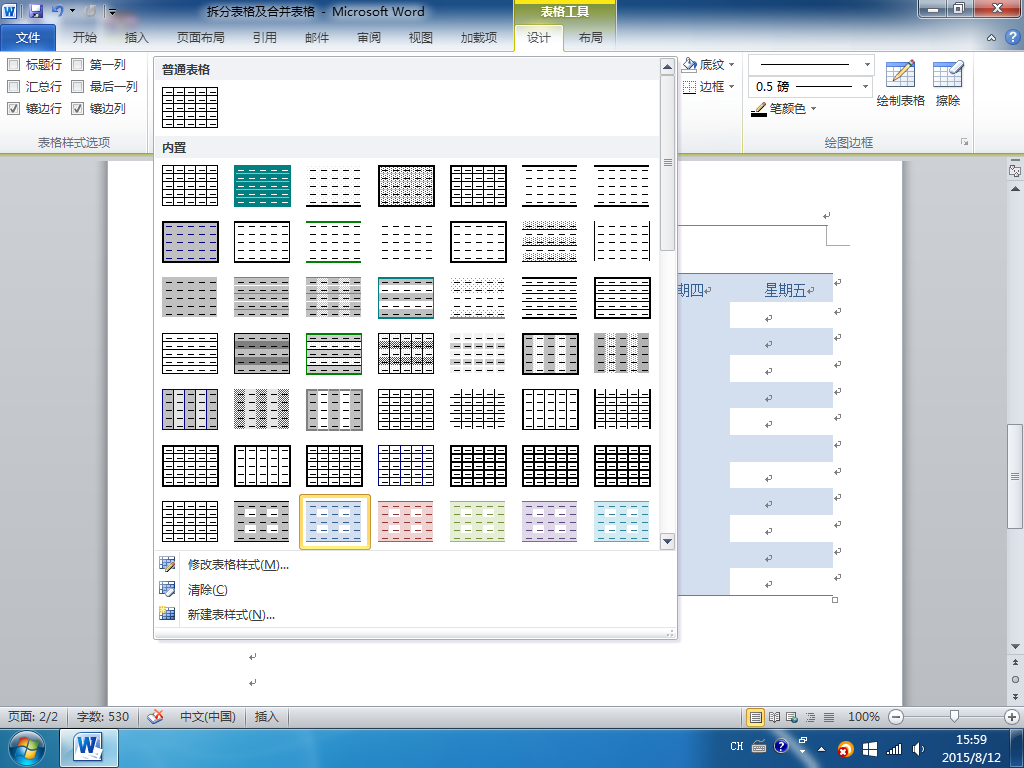Switch to Web Layout view icon

(792, 717)
